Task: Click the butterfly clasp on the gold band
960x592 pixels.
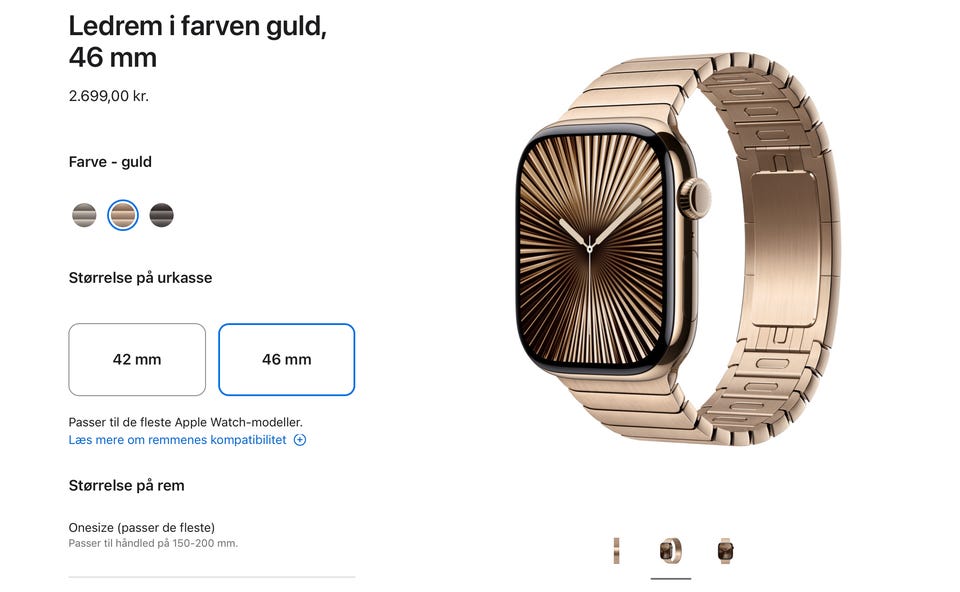Action: click(x=784, y=248)
